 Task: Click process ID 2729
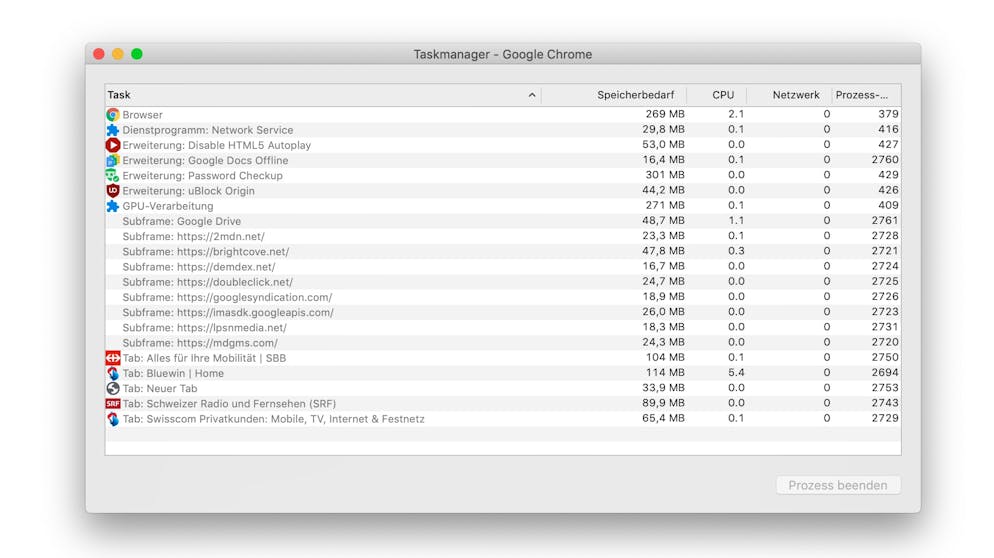coord(885,418)
